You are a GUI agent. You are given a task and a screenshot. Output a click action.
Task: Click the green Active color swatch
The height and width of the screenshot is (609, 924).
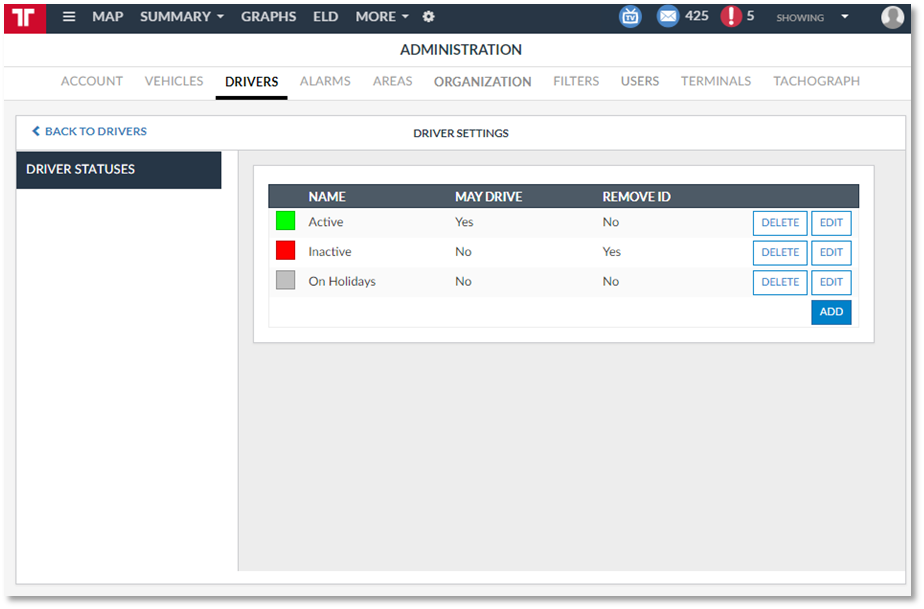coord(286,221)
